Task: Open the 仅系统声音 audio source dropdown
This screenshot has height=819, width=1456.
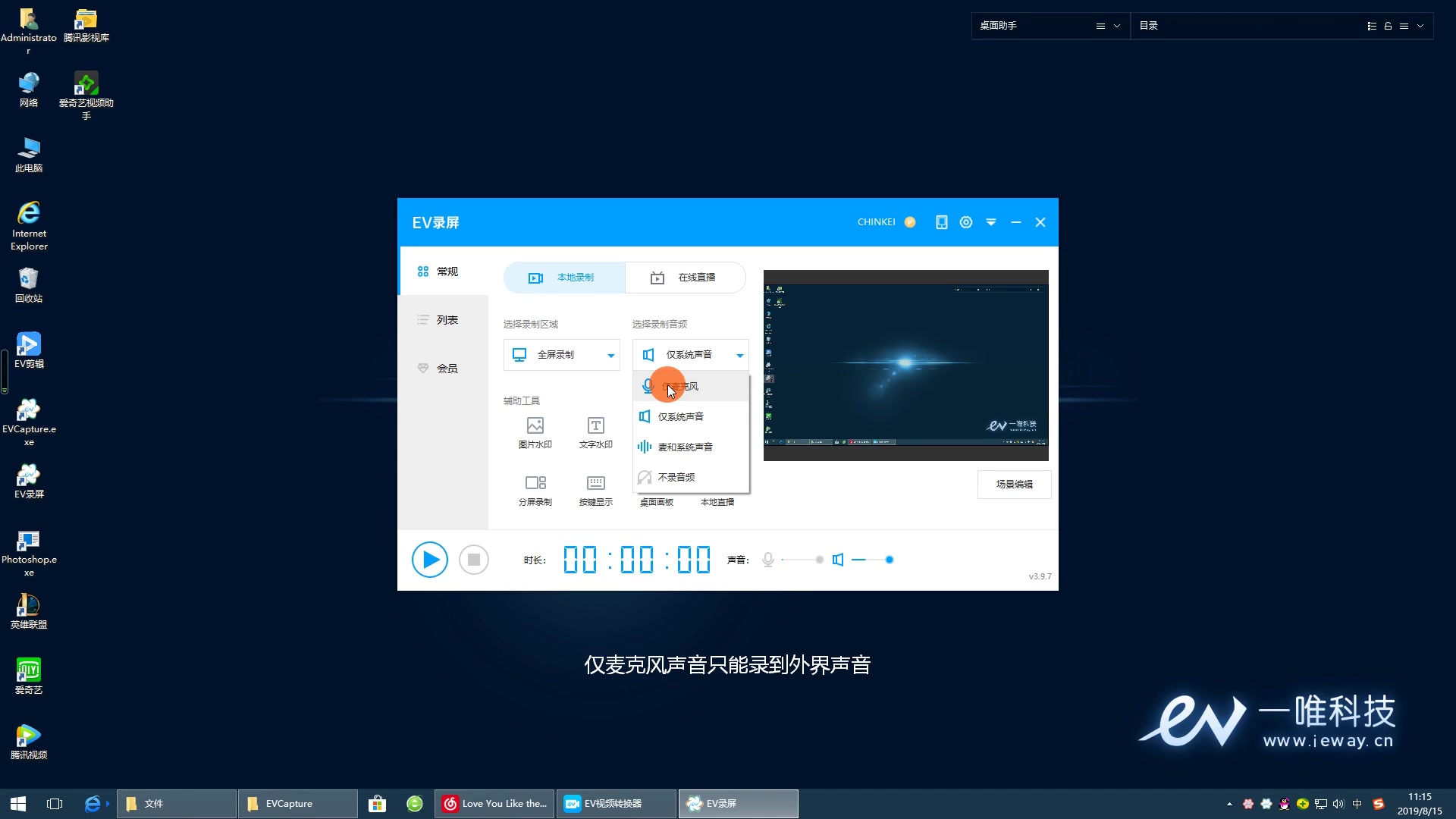Action: (690, 354)
